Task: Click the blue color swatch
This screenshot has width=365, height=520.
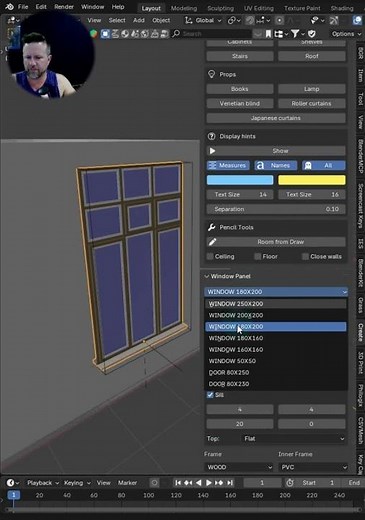Action: pos(240,180)
